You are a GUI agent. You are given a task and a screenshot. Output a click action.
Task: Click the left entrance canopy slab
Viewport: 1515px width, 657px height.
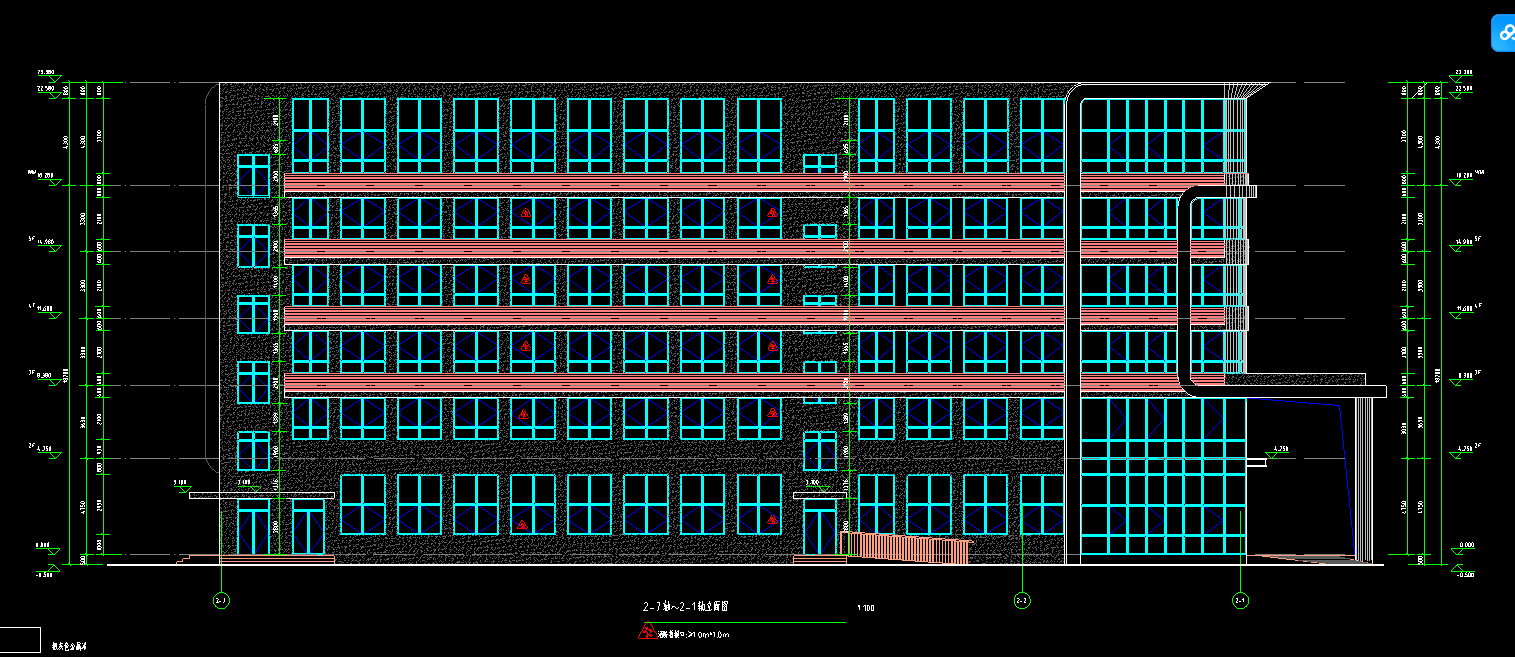click(x=262, y=495)
